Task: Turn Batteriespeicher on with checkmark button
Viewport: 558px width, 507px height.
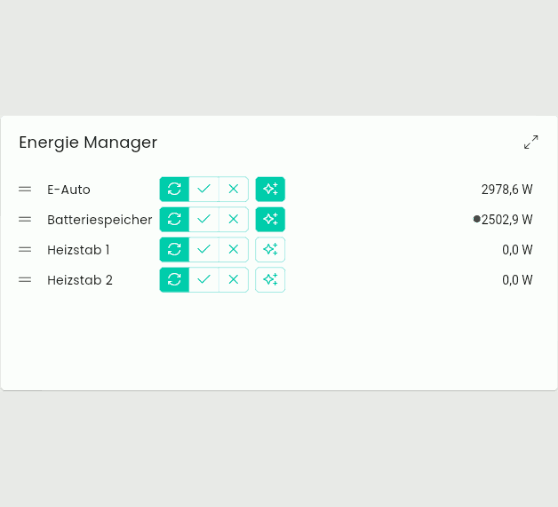Action: point(204,219)
